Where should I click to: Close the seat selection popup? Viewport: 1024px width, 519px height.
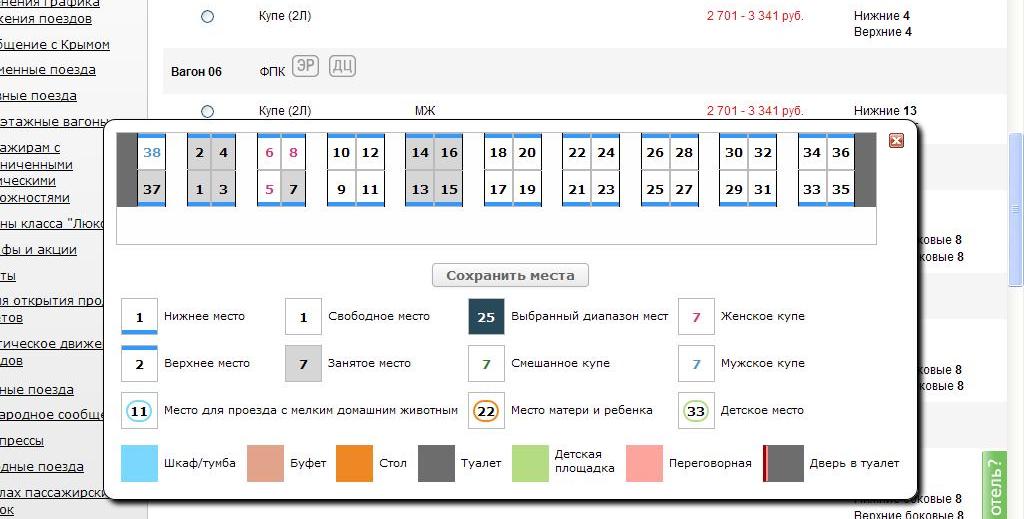pyautogui.click(x=896, y=141)
